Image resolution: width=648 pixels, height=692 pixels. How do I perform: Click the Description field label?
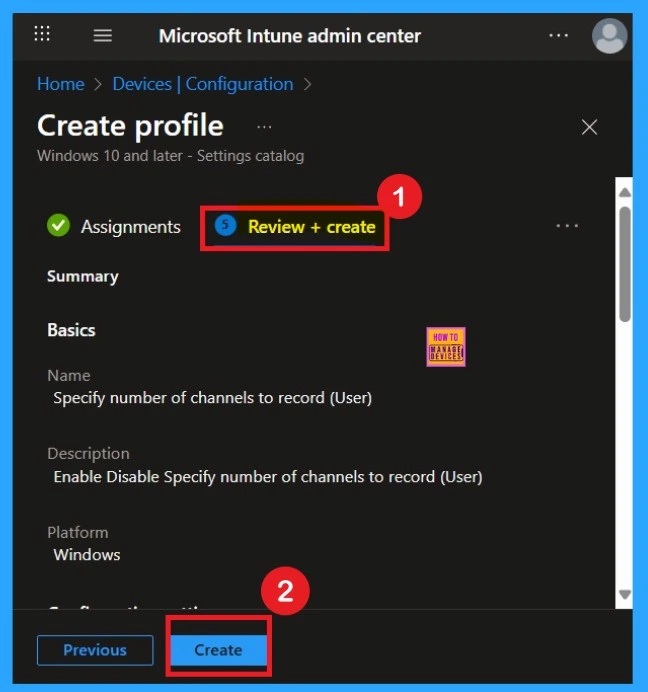click(88, 454)
